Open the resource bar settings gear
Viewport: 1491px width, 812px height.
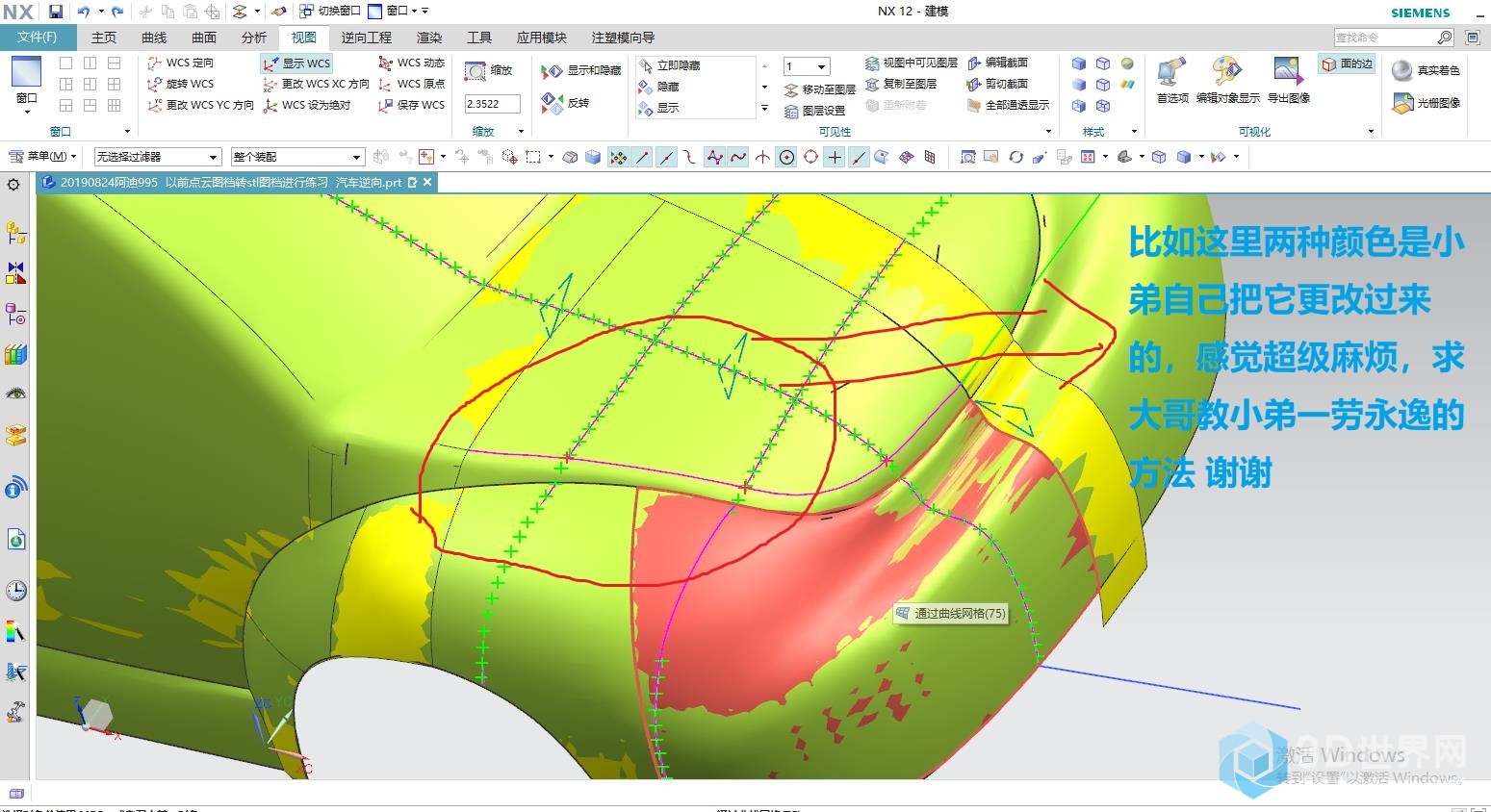tap(13, 184)
